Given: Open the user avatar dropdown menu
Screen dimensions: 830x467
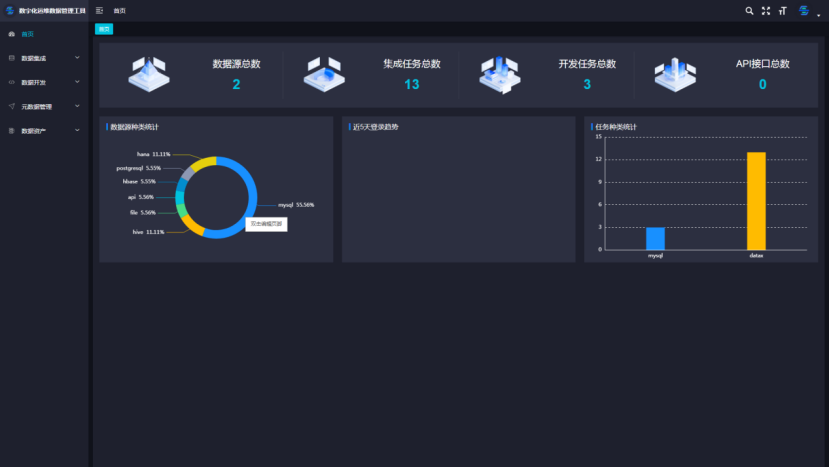Looking at the screenshot, I should pyautogui.click(x=806, y=10).
